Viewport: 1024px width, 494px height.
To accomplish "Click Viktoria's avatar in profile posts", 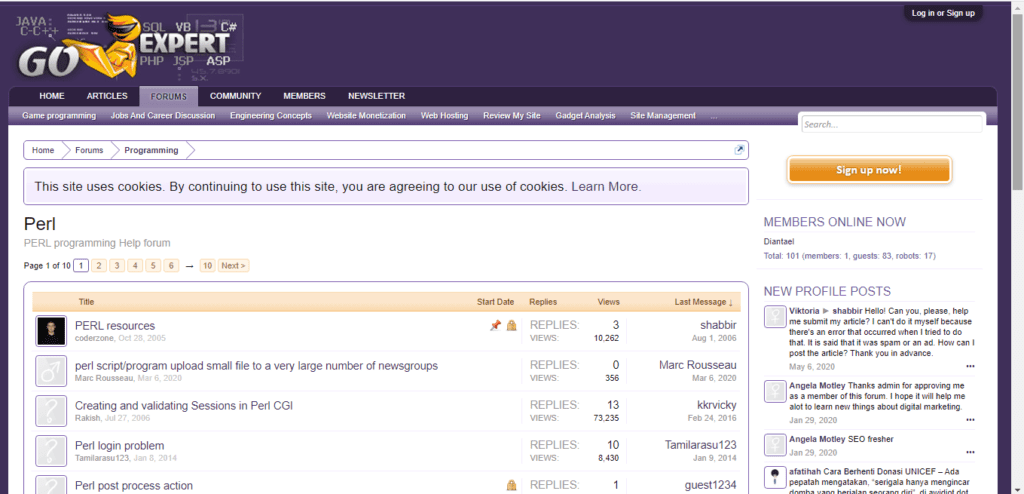I will tap(773, 317).
